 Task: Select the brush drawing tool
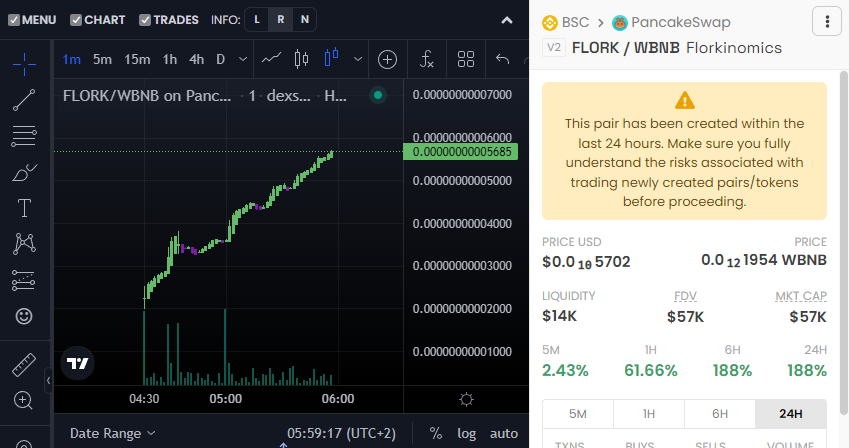(24, 173)
